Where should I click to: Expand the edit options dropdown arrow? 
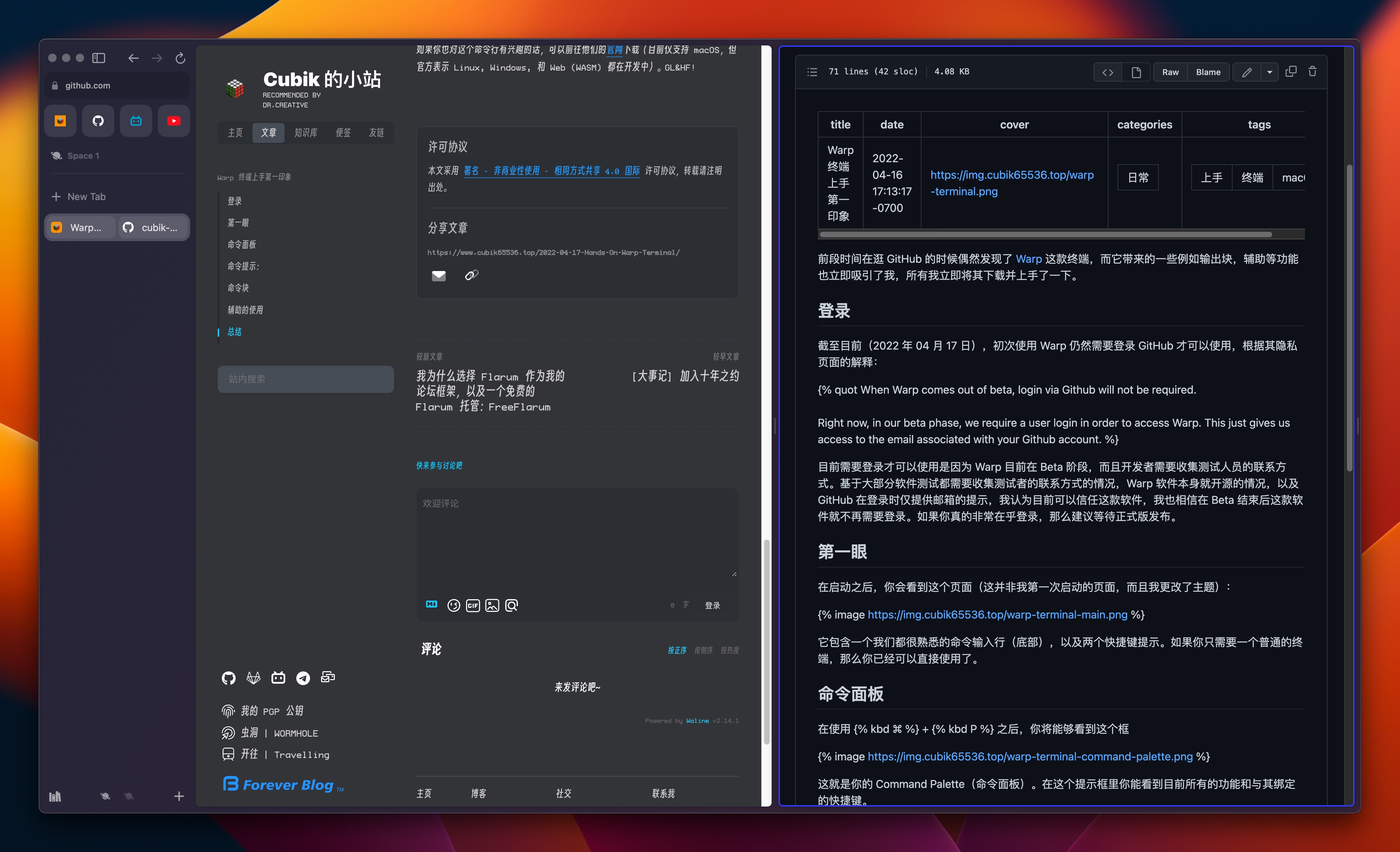pos(1269,72)
